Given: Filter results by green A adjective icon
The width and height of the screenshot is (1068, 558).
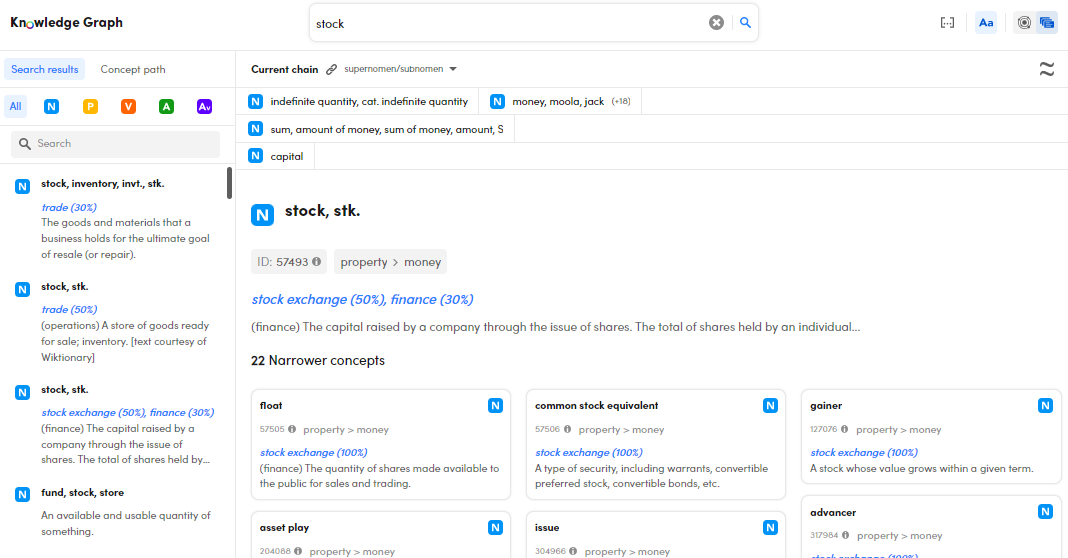Looking at the screenshot, I should pos(166,107).
